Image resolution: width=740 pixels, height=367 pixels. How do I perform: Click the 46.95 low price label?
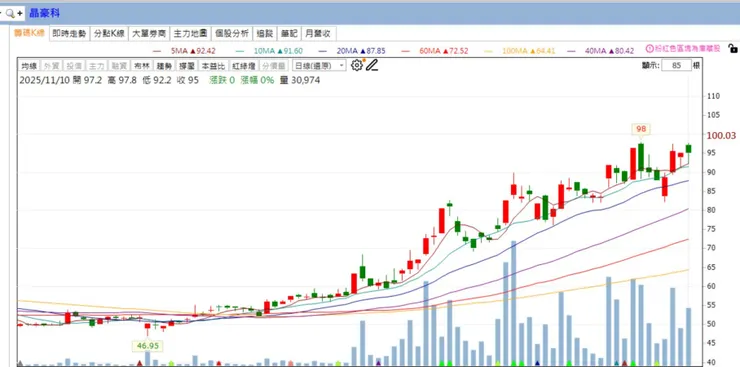point(148,346)
